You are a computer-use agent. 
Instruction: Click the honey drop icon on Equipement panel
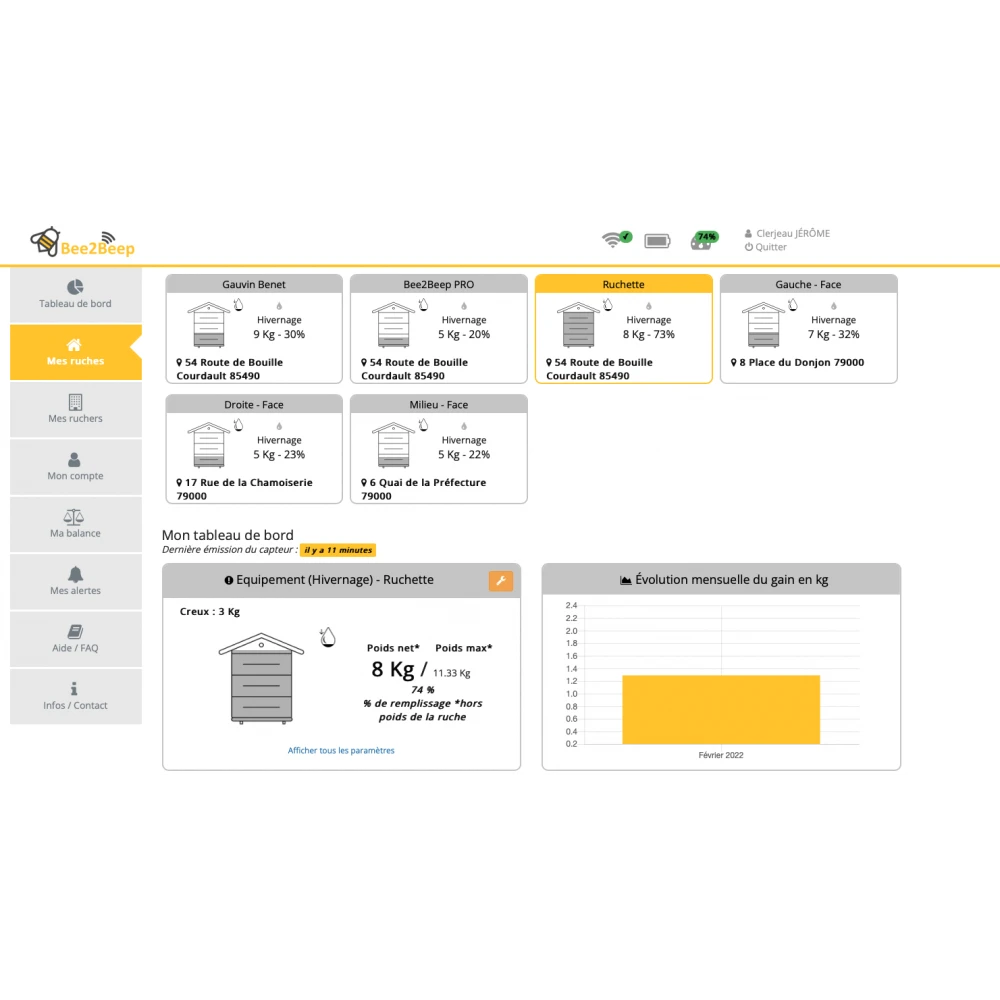(x=327, y=637)
